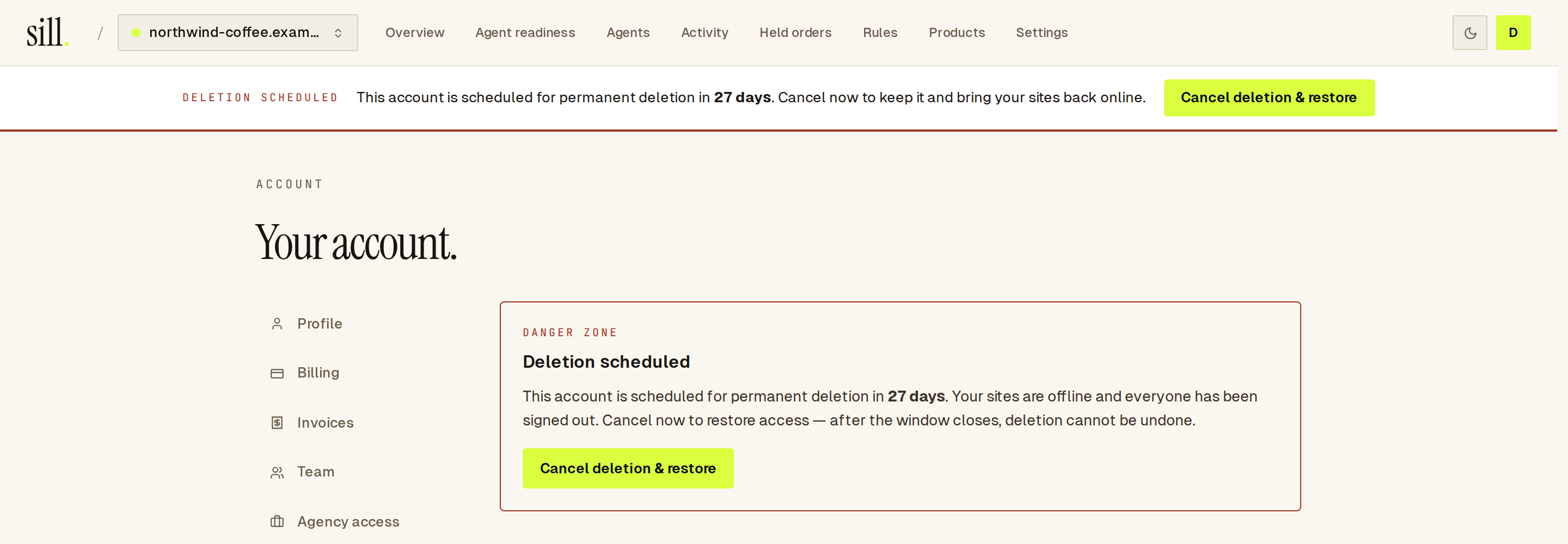This screenshot has width=1568, height=544.
Task: Go to the Overview tab
Action: [x=414, y=33]
